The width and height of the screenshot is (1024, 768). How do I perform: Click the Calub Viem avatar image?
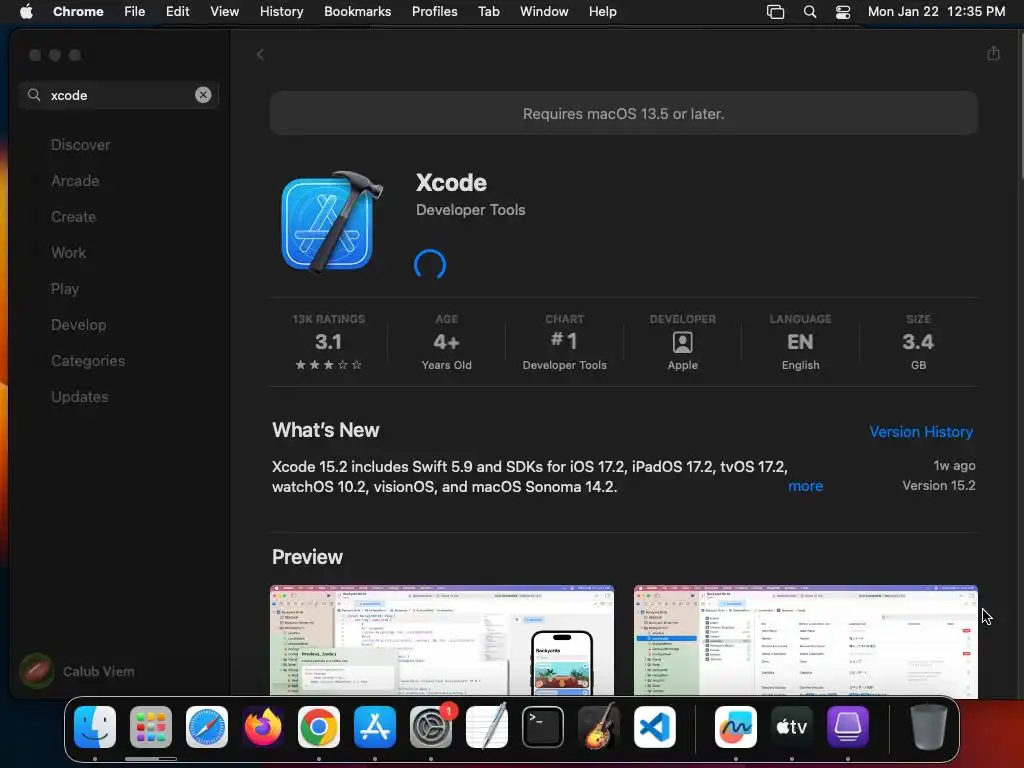pos(37,671)
